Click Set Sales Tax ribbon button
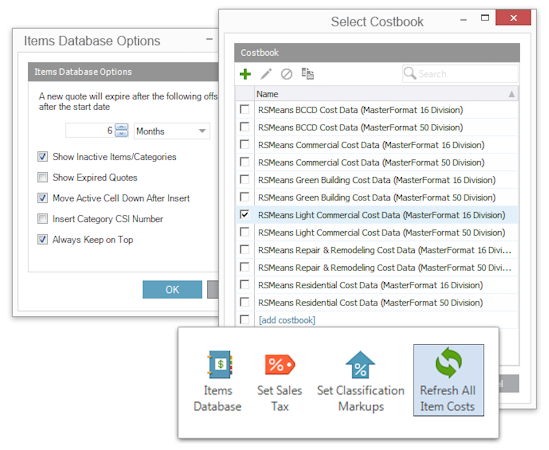Screen dimensions: 549x450 [279, 381]
